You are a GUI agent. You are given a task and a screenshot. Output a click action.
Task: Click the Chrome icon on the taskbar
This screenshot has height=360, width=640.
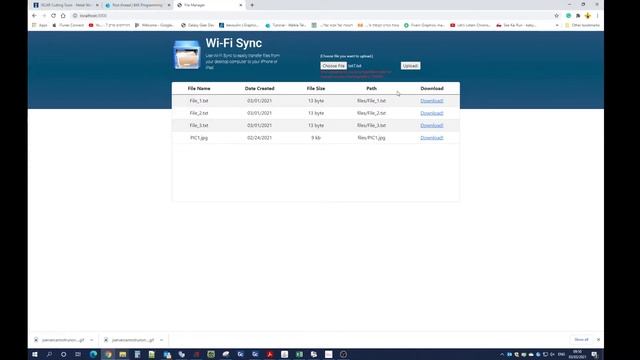point(108,354)
